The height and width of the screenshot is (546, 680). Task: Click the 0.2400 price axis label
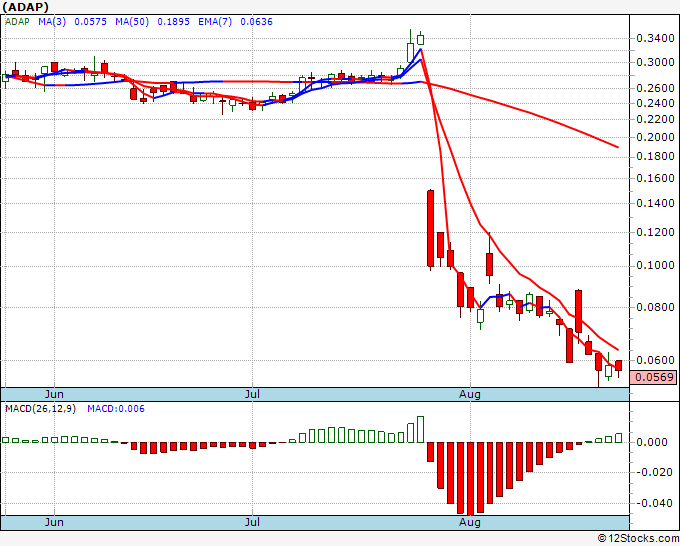pos(655,103)
